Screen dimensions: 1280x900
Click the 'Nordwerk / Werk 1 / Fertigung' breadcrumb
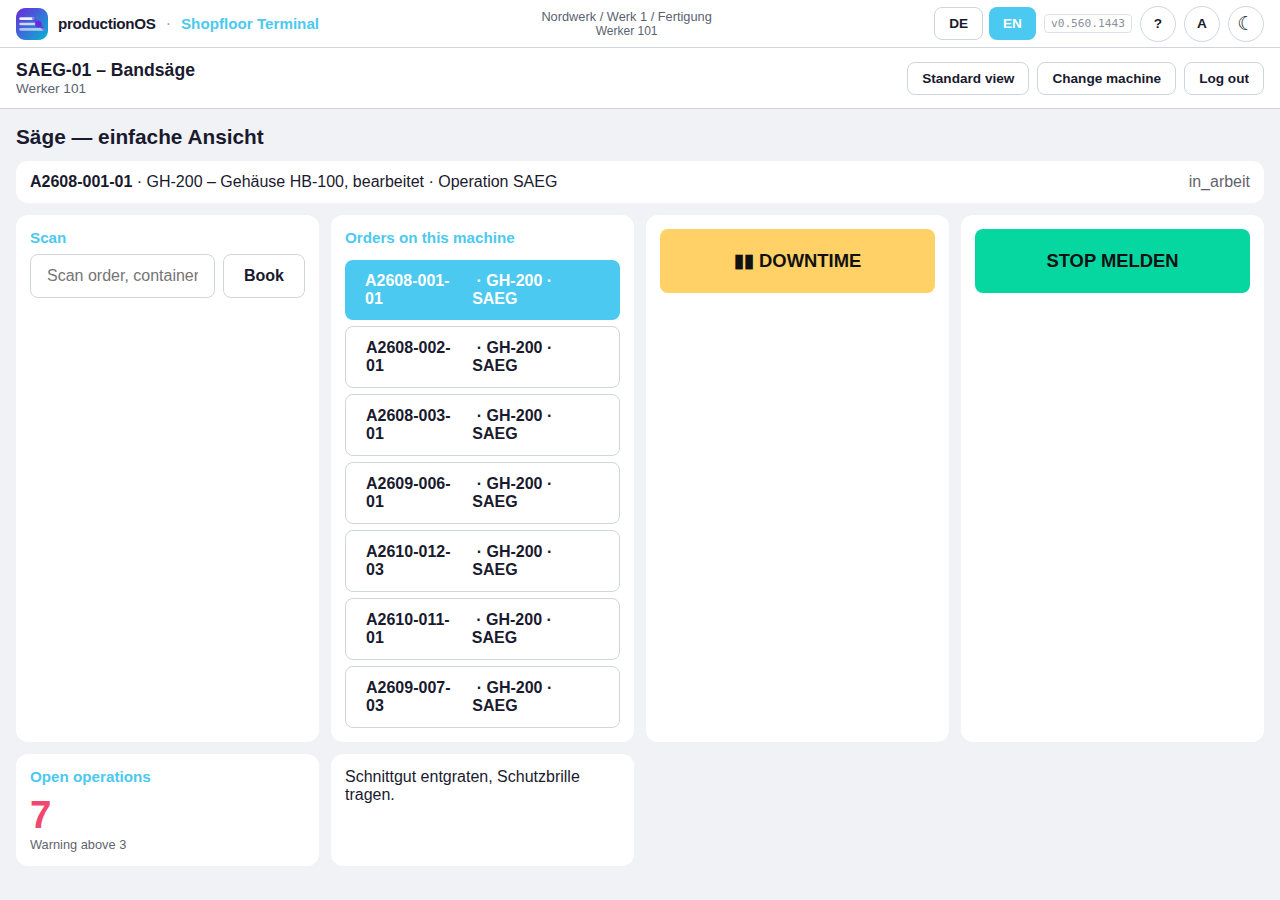[626, 17]
